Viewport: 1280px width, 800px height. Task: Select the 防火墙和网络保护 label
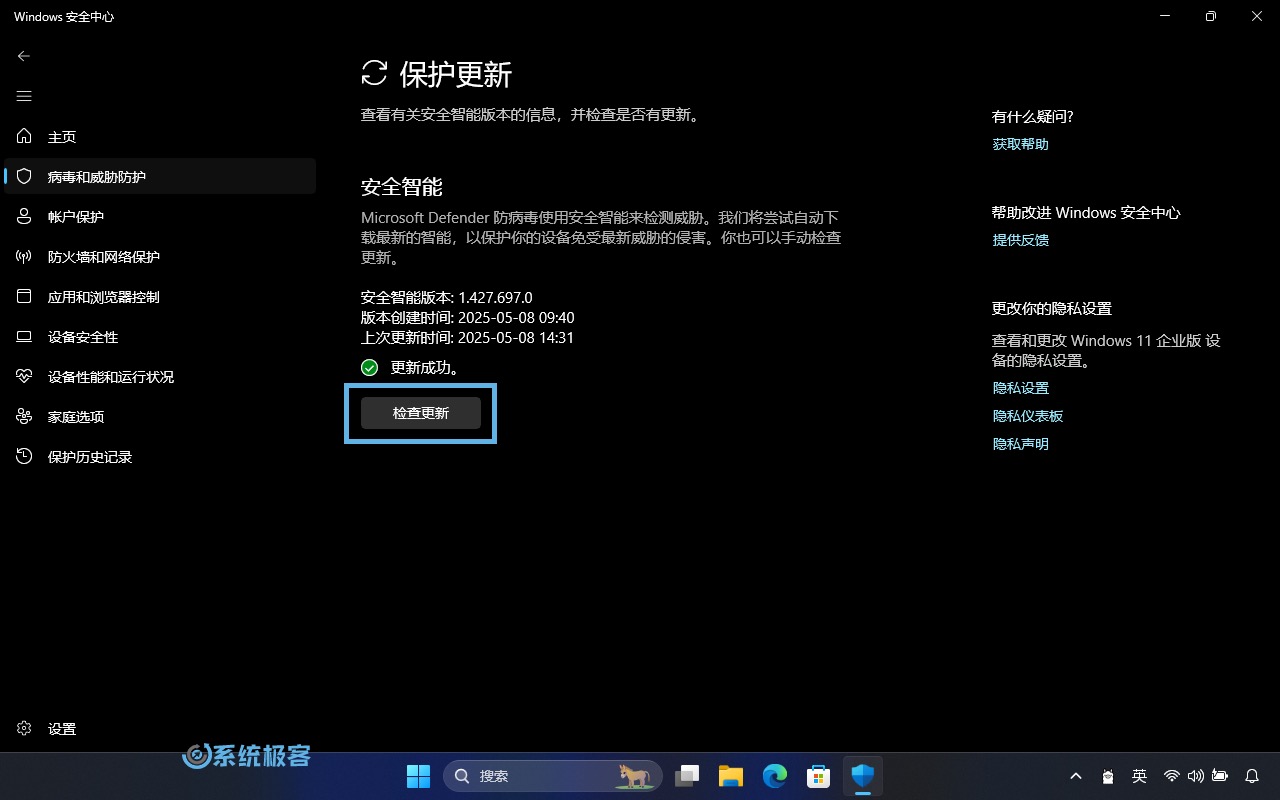104,257
